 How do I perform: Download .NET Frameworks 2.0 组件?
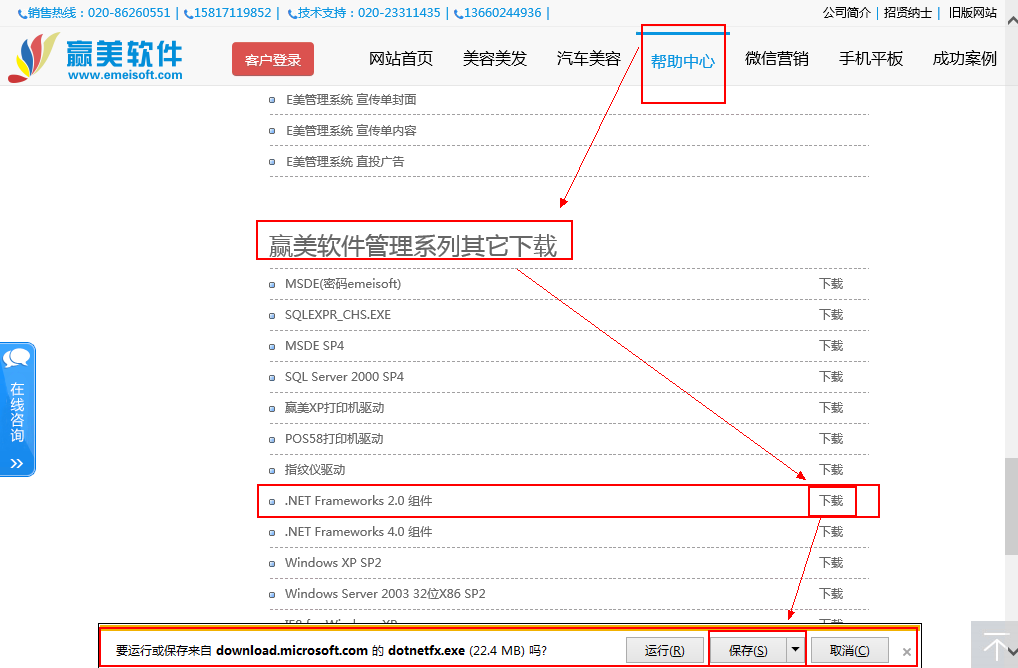tap(831, 501)
